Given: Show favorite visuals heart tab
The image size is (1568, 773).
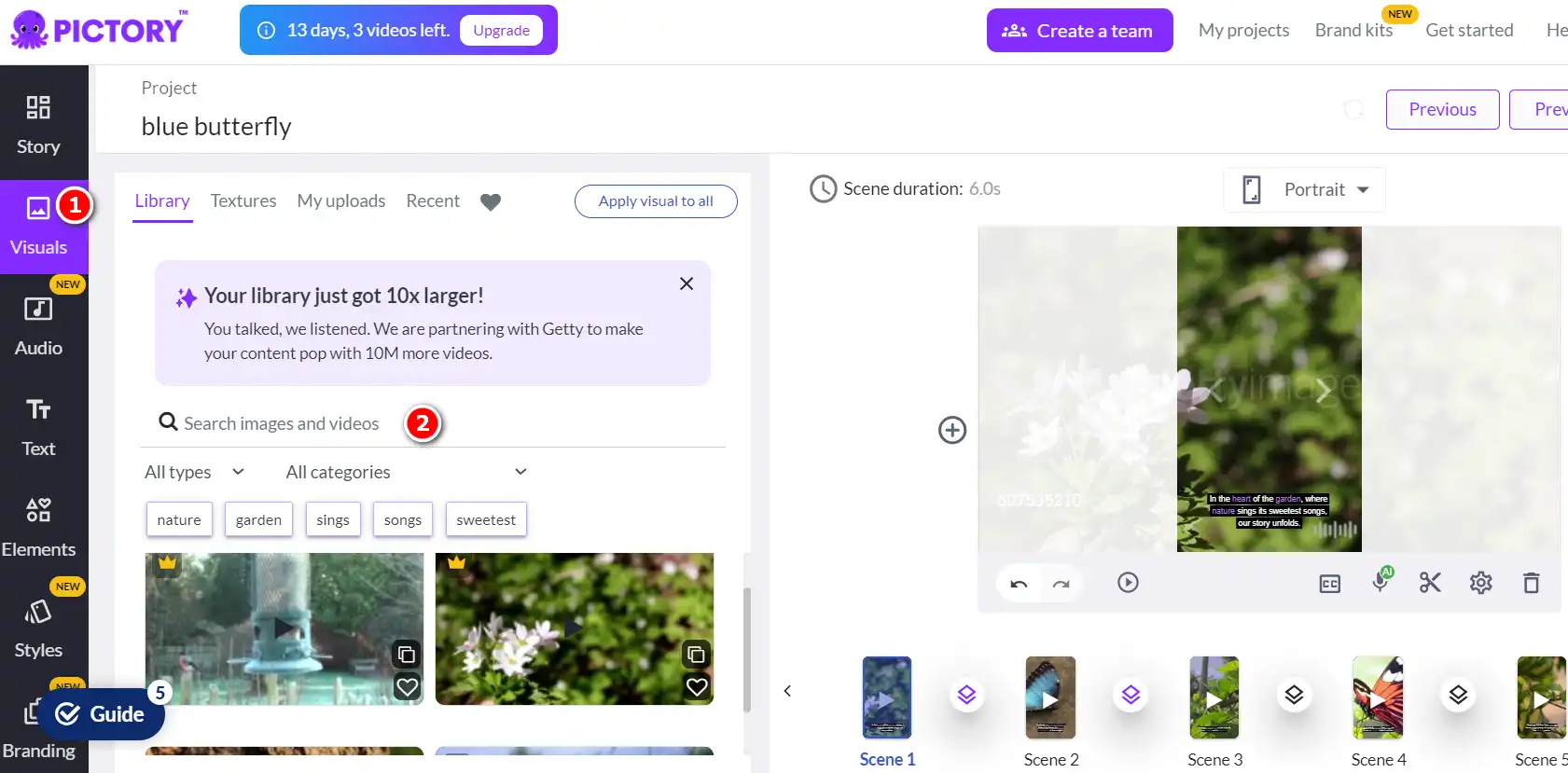Looking at the screenshot, I should click(491, 201).
